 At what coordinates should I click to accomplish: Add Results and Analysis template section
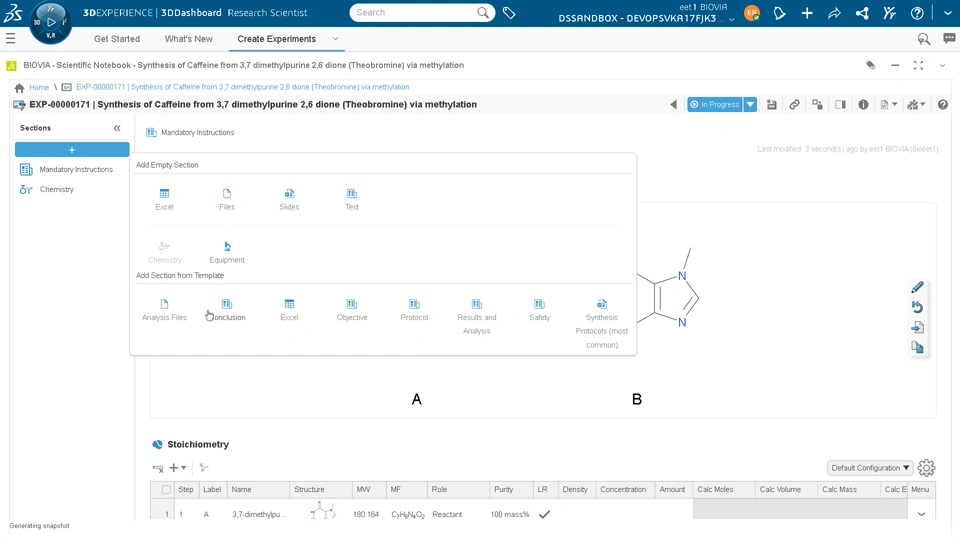pos(476,317)
